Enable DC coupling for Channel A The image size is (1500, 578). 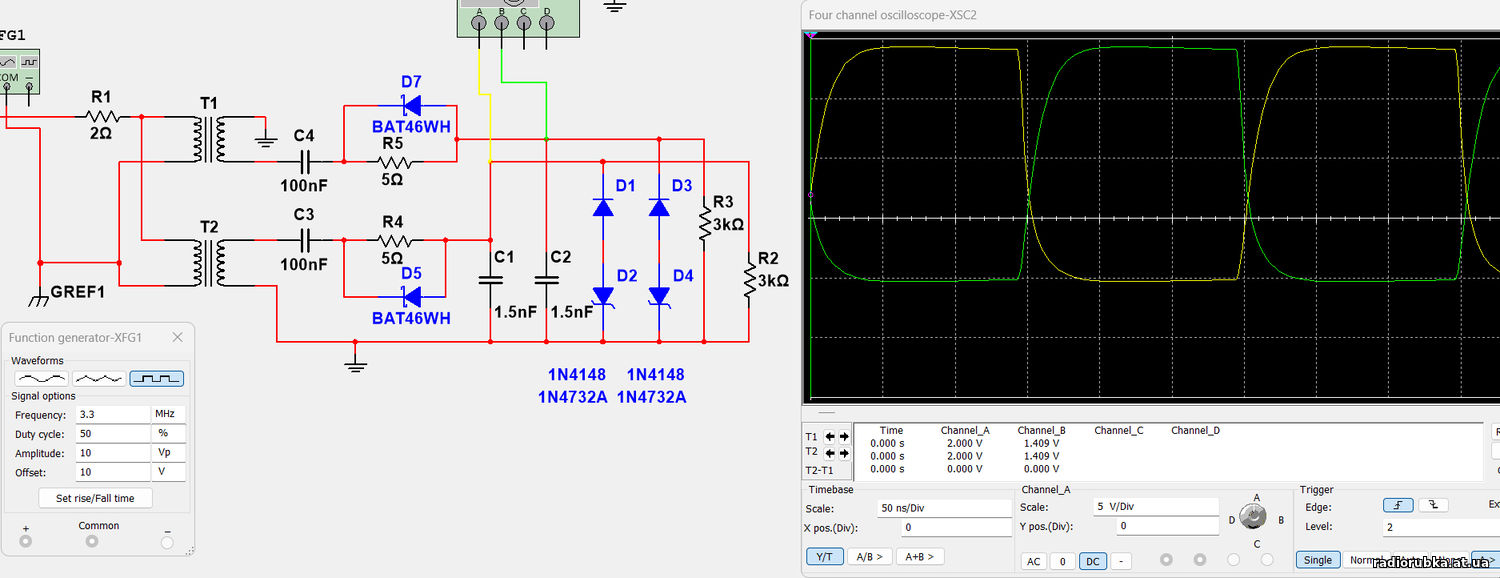1092,561
